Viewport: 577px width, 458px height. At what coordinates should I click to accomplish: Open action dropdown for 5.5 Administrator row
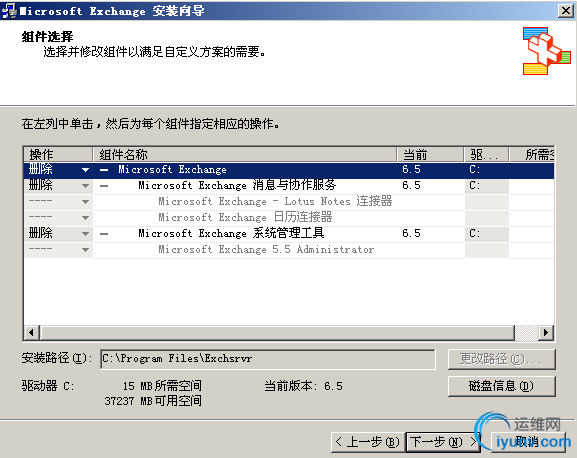85,250
